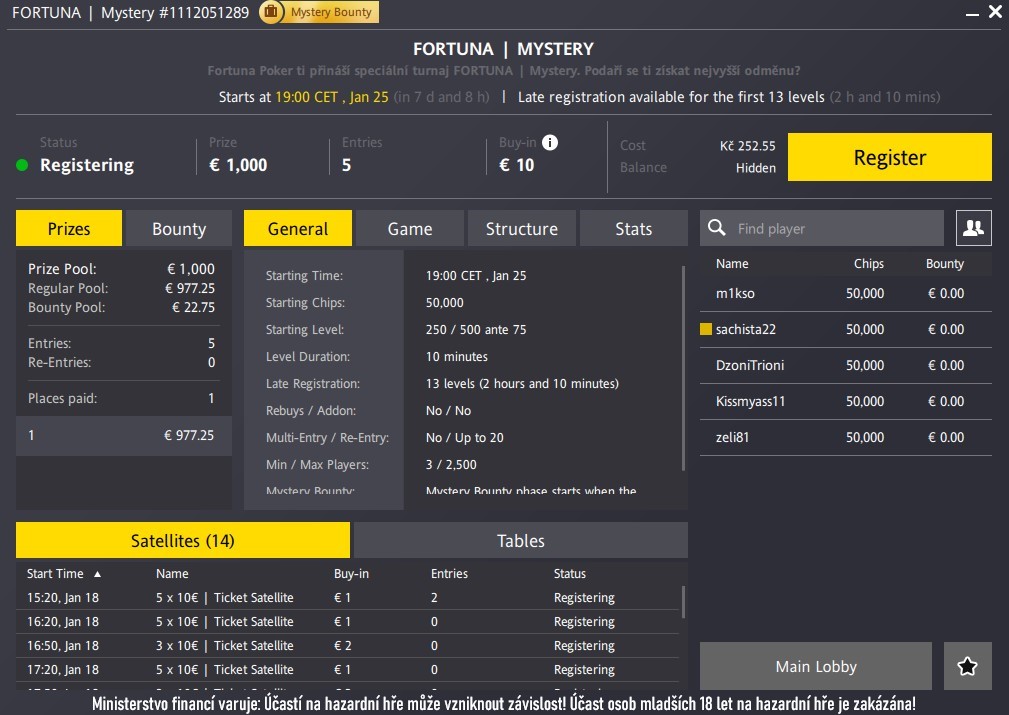Image resolution: width=1009 pixels, height=715 pixels.
Task: Sort satellites by Status column header
Action: (569, 573)
